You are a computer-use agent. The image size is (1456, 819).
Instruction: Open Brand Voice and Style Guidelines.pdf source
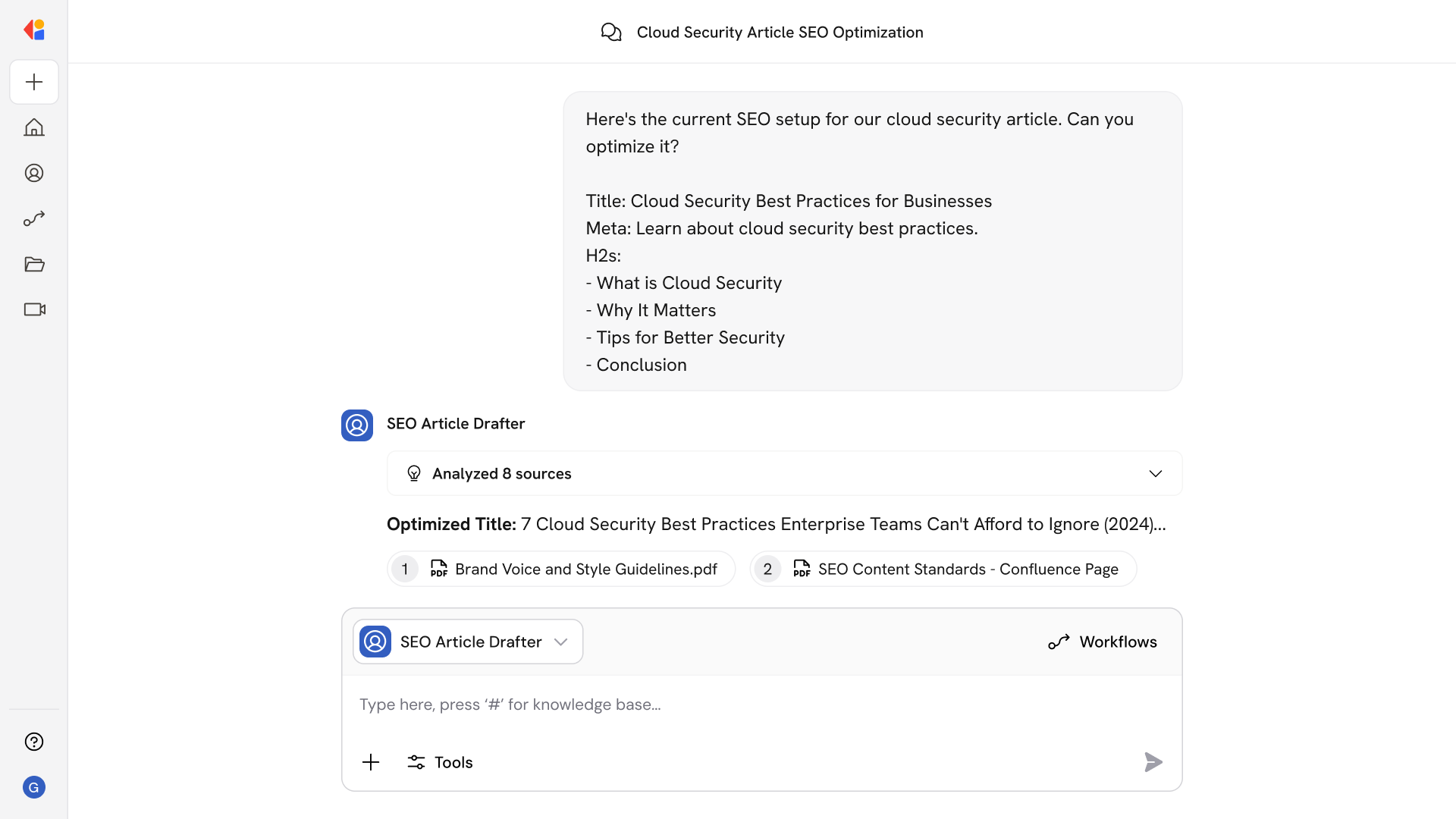point(561,569)
